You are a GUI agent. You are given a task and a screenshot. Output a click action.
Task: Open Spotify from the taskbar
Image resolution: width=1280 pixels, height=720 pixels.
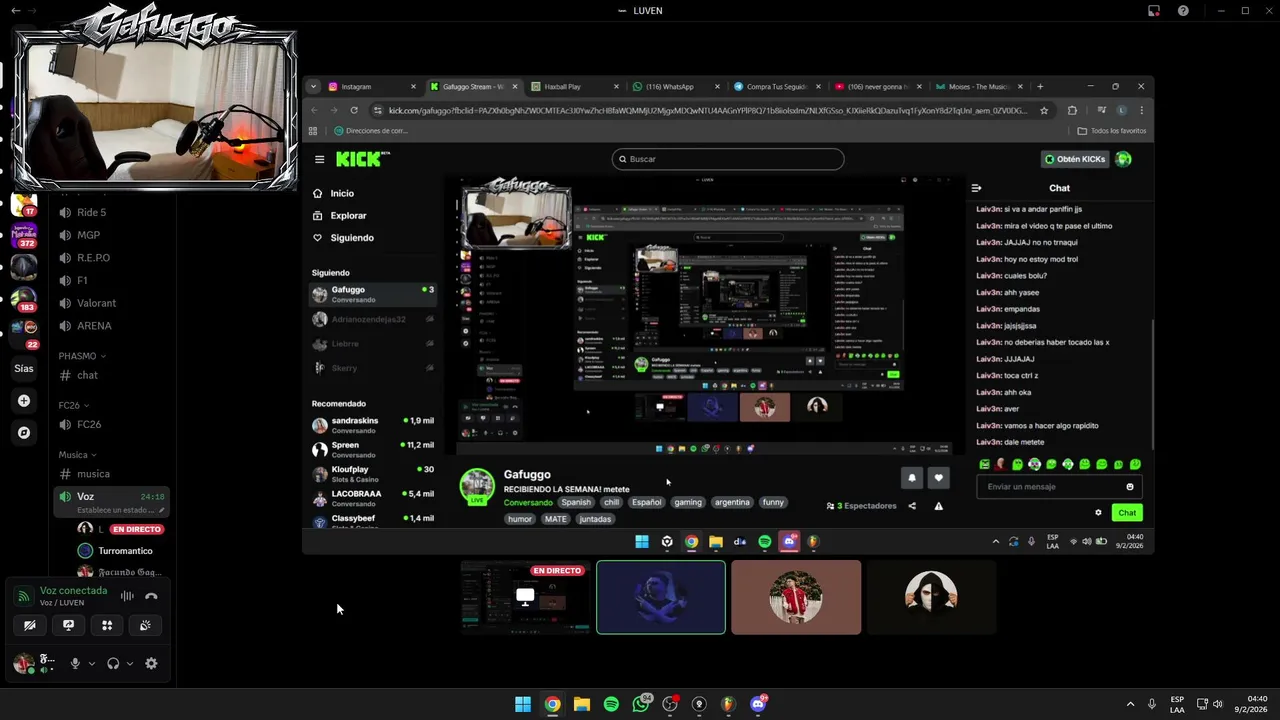click(x=611, y=704)
